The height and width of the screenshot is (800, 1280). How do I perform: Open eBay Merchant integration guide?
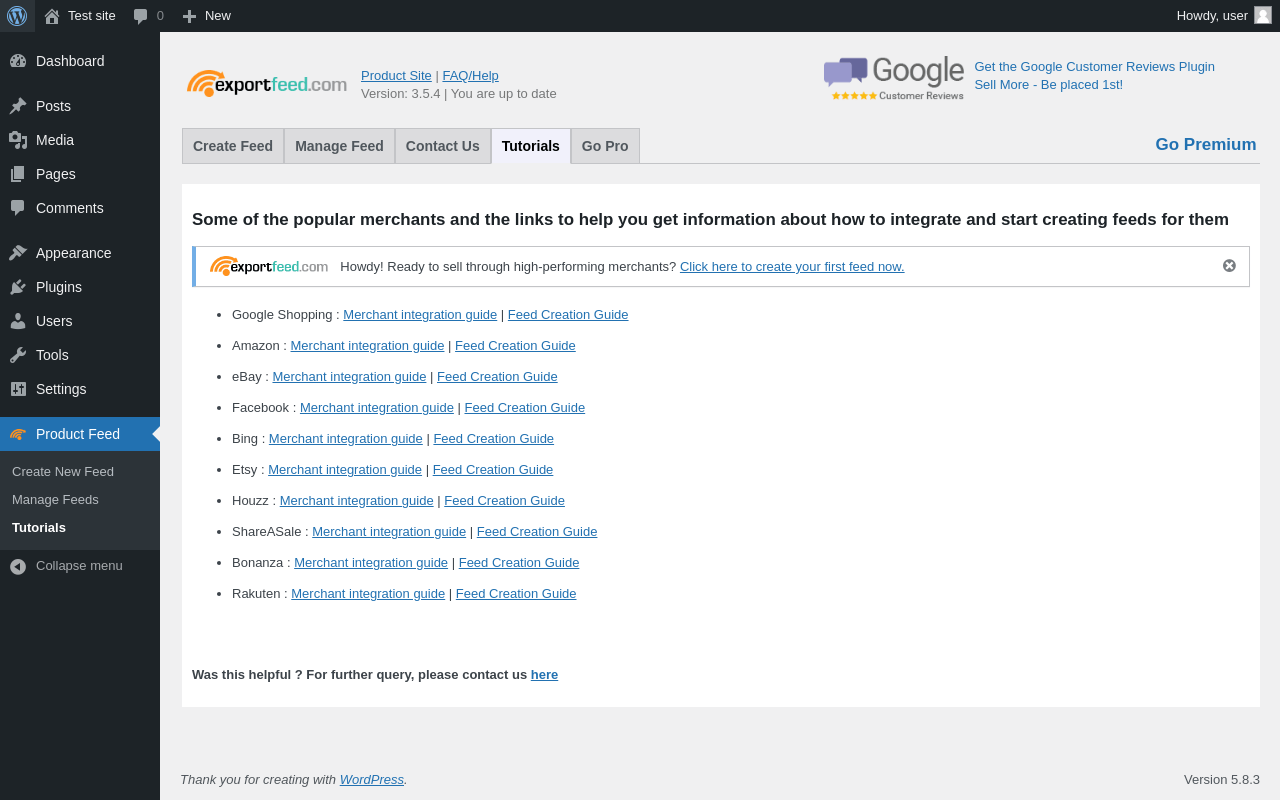coord(349,377)
